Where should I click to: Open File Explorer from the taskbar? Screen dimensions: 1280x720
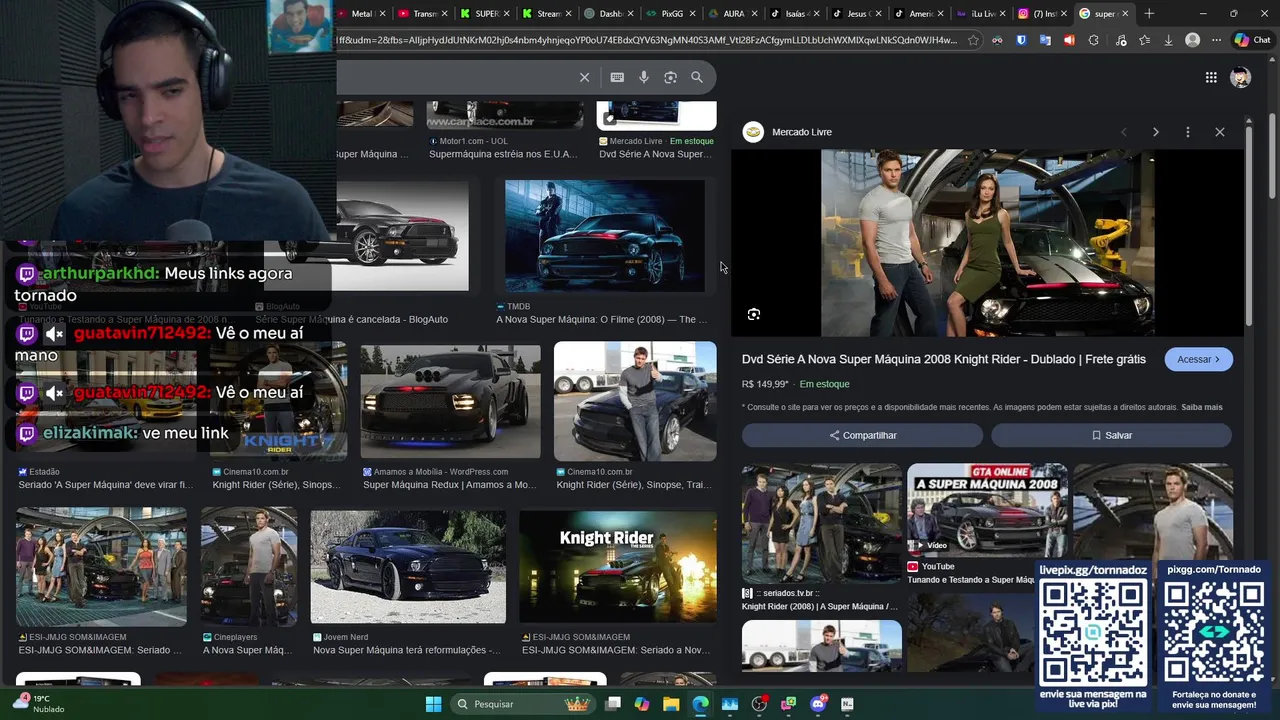(671, 704)
